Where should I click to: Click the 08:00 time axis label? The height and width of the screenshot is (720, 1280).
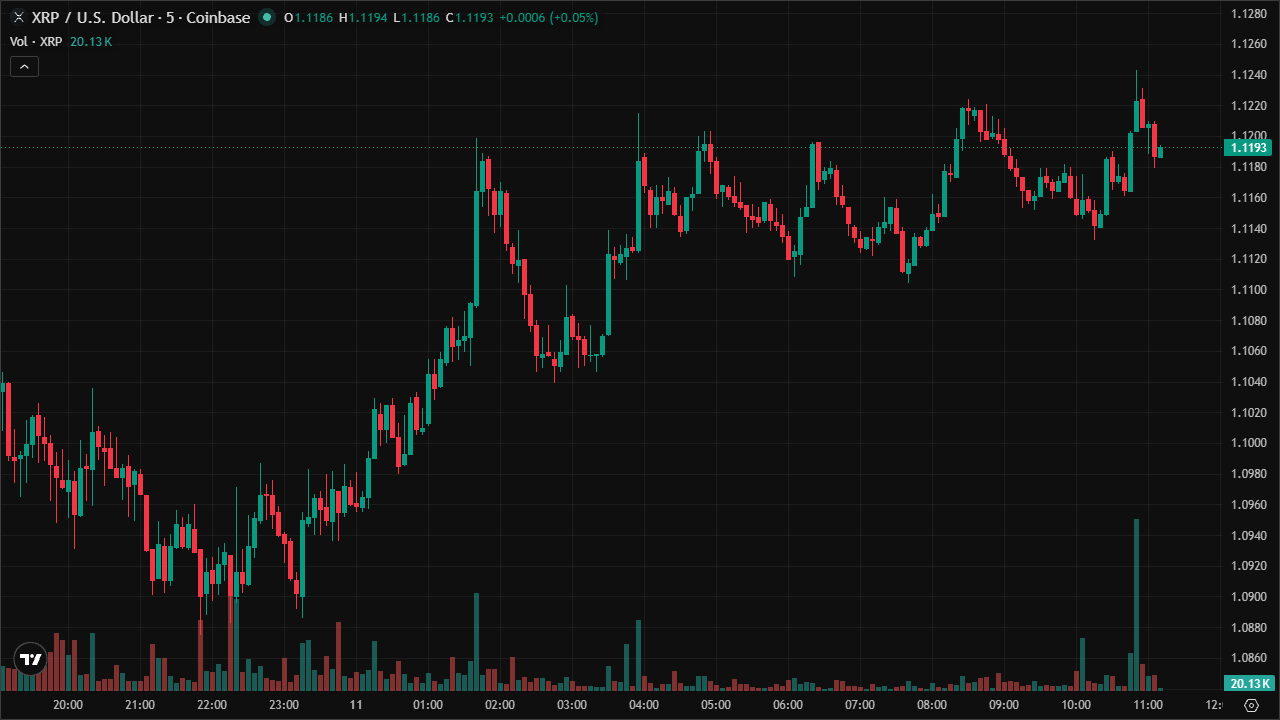932,705
